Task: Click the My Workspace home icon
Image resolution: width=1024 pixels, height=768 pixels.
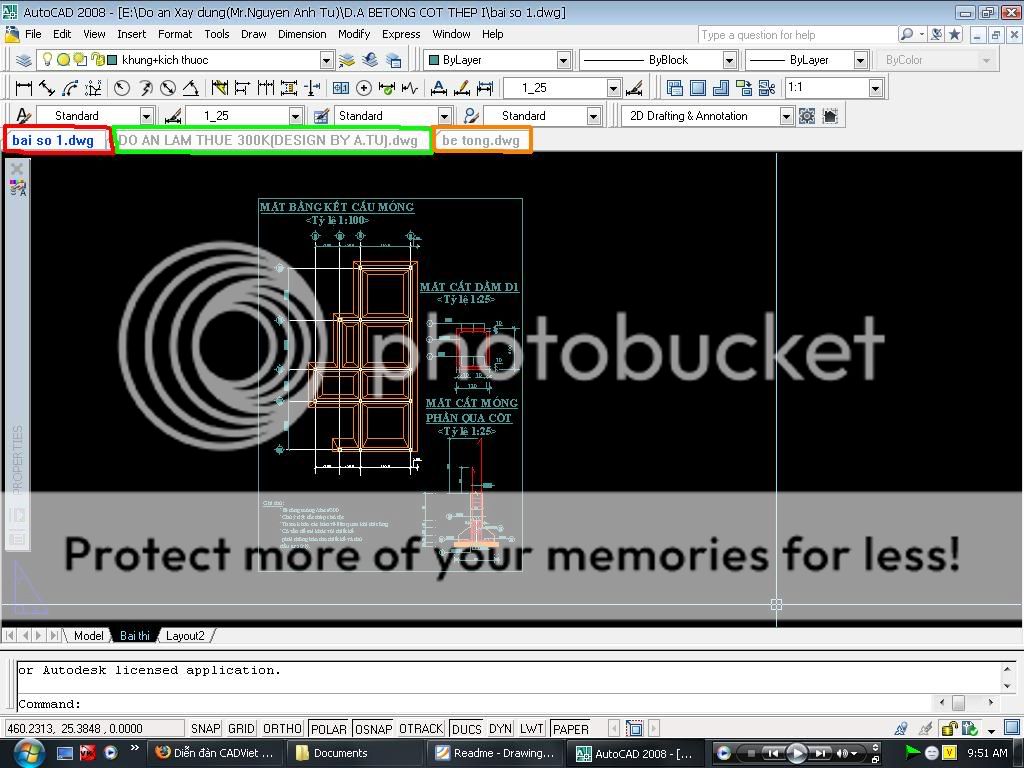Action: 830,116
